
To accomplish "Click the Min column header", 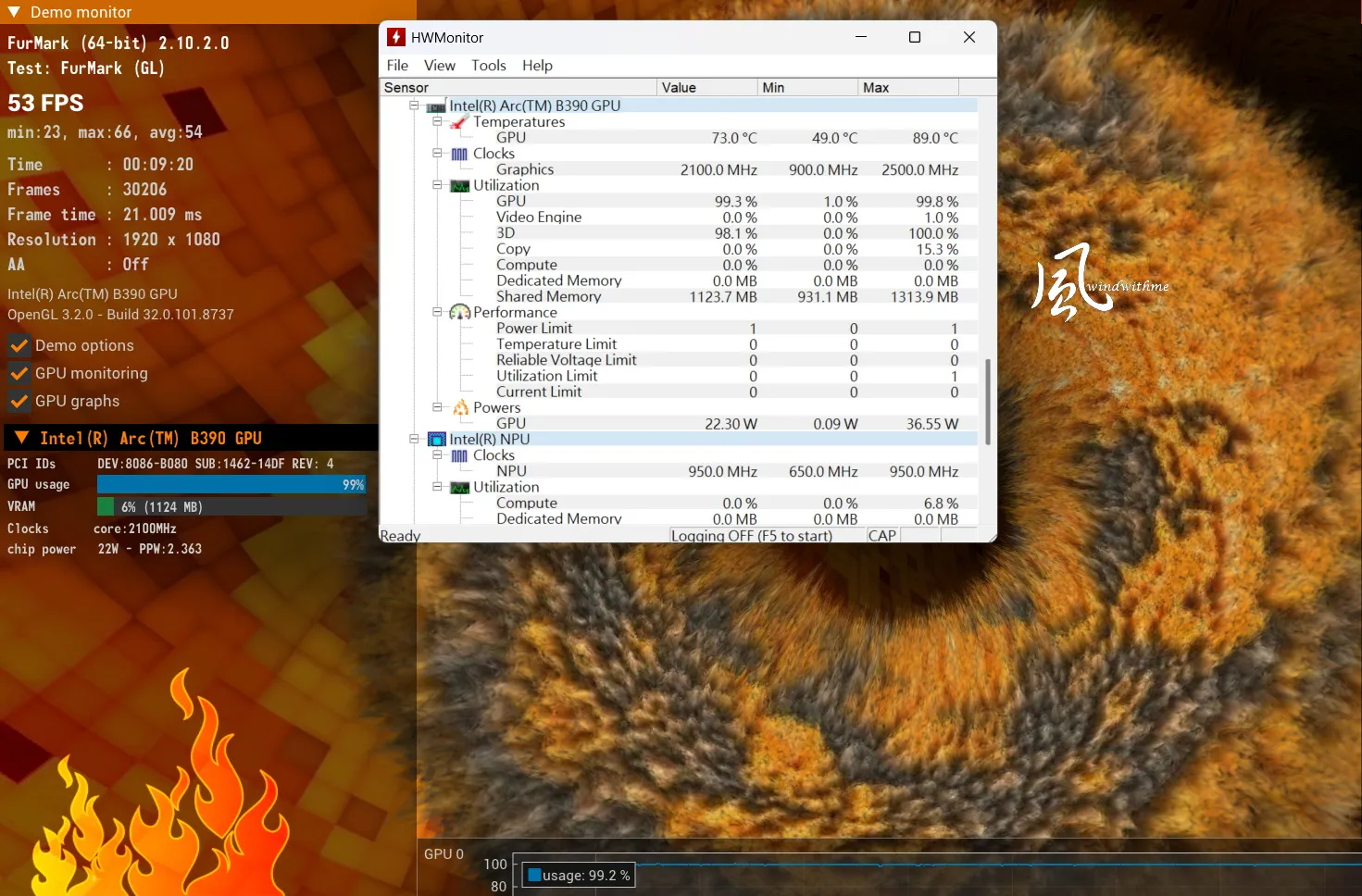I will [x=808, y=88].
